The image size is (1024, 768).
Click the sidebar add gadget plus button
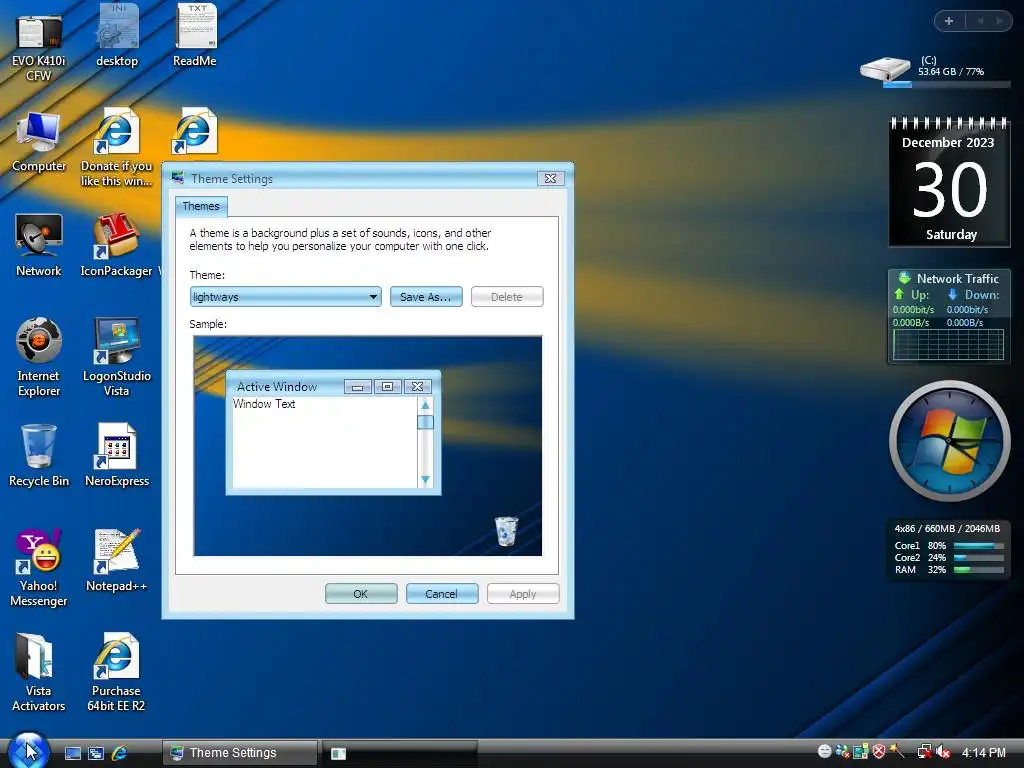[949, 21]
